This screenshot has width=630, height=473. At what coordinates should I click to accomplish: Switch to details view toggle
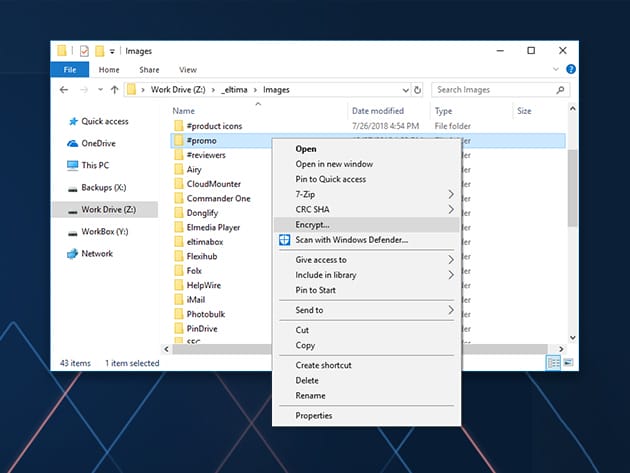pos(553,363)
